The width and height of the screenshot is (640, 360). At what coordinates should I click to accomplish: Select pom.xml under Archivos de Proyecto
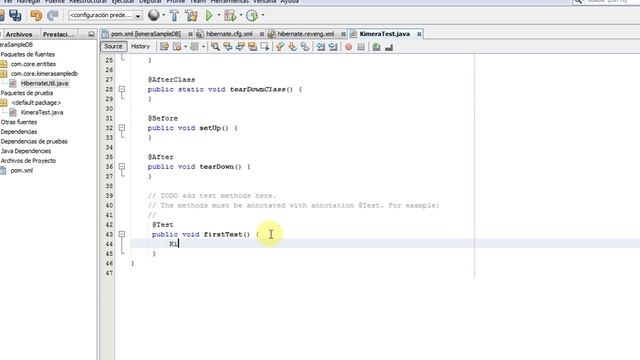click(22, 171)
